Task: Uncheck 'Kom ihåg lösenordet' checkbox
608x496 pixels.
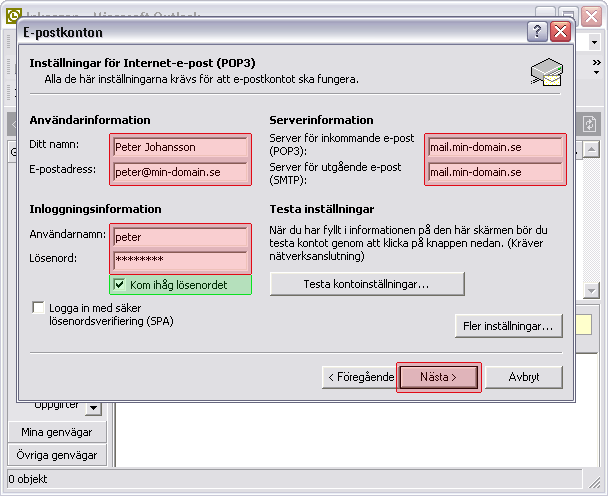Action: coord(118,285)
